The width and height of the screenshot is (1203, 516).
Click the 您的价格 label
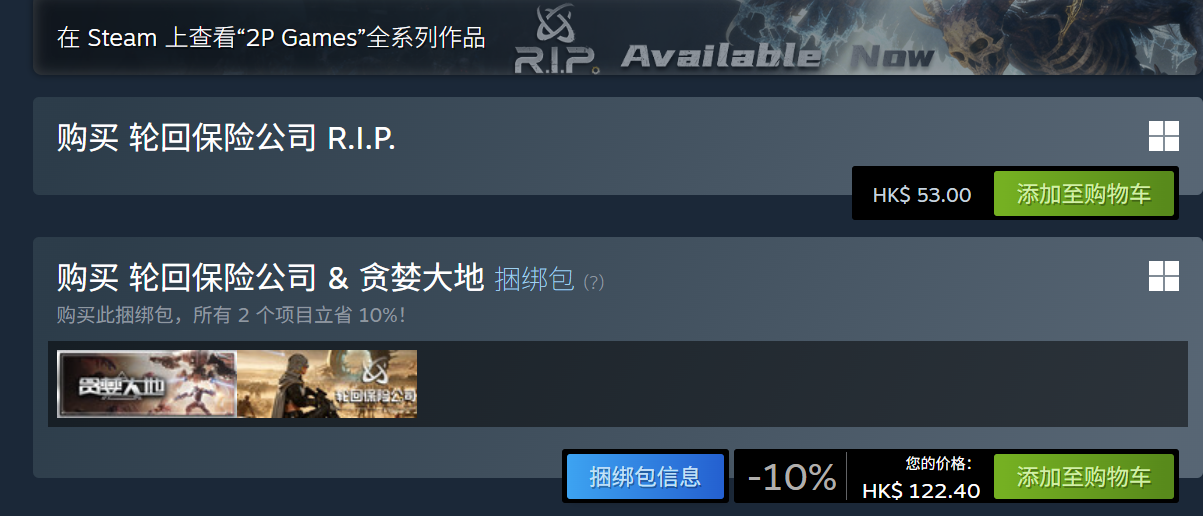tap(939, 463)
